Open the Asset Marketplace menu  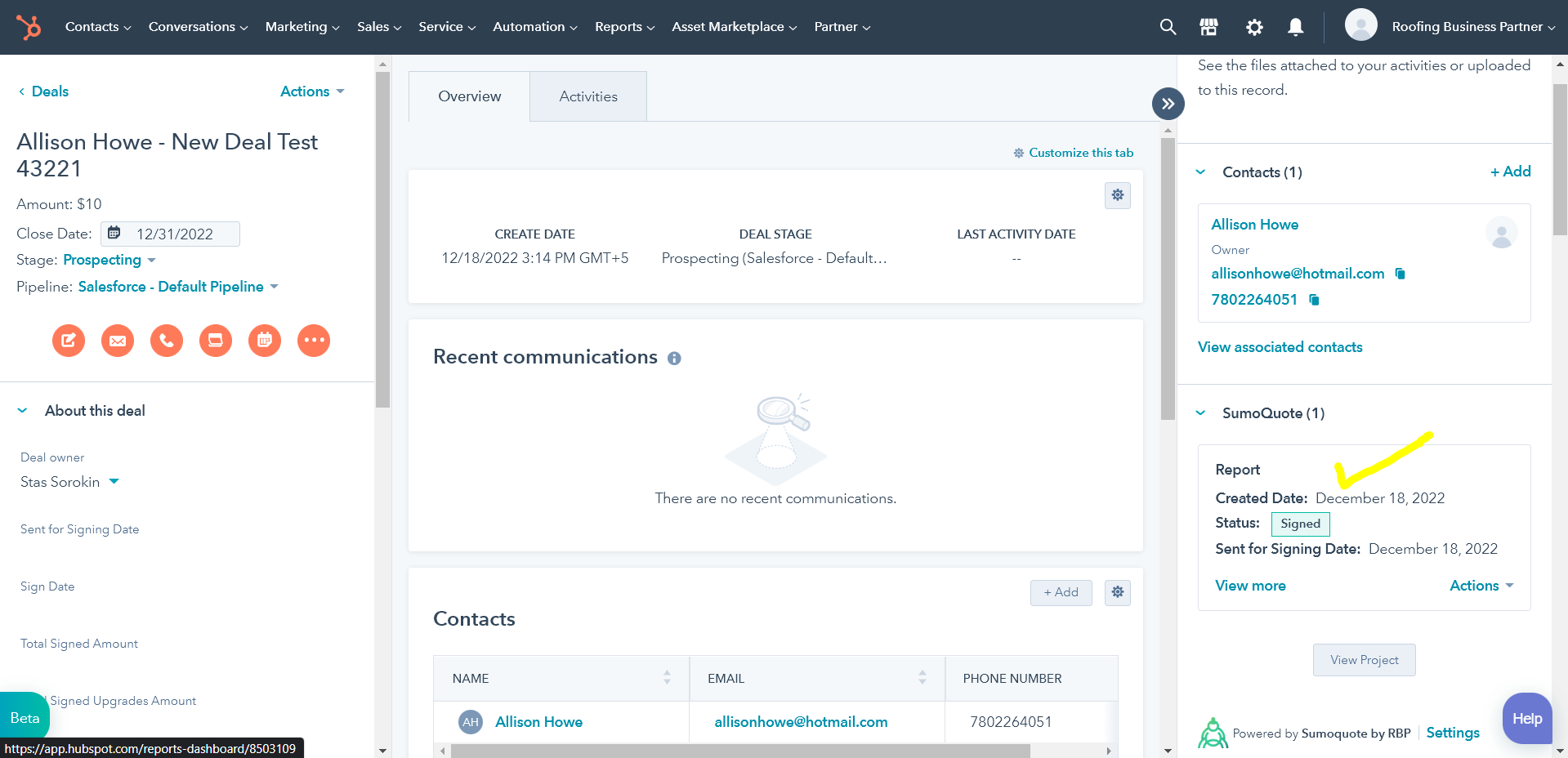click(735, 27)
